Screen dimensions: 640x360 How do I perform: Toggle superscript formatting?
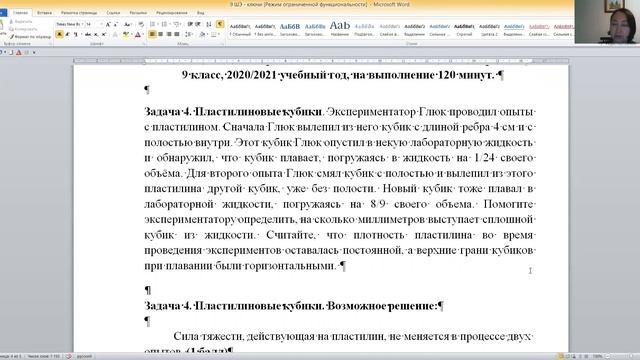click(x=104, y=35)
